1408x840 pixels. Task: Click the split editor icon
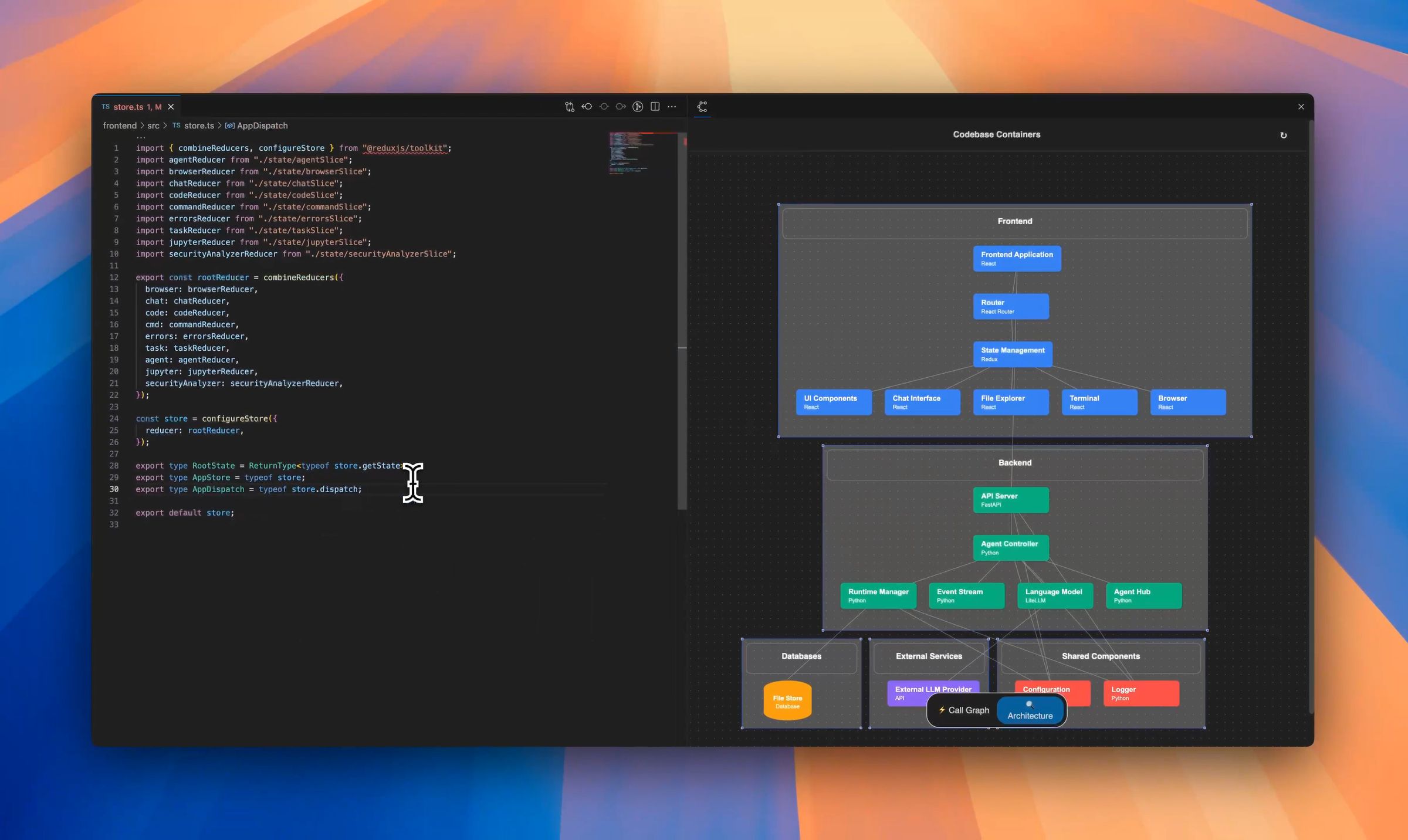654,106
